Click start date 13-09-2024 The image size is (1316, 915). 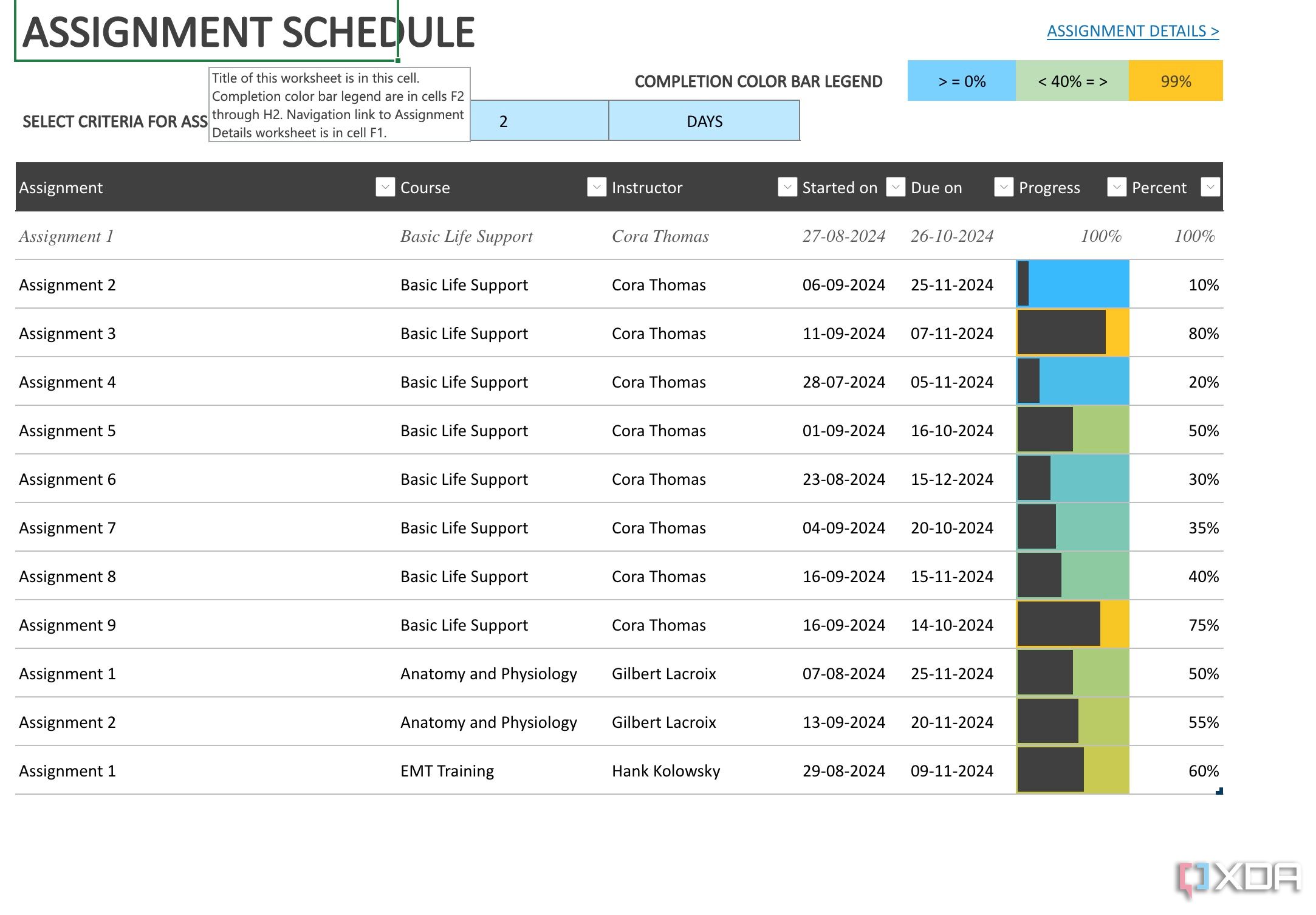pyautogui.click(x=843, y=722)
